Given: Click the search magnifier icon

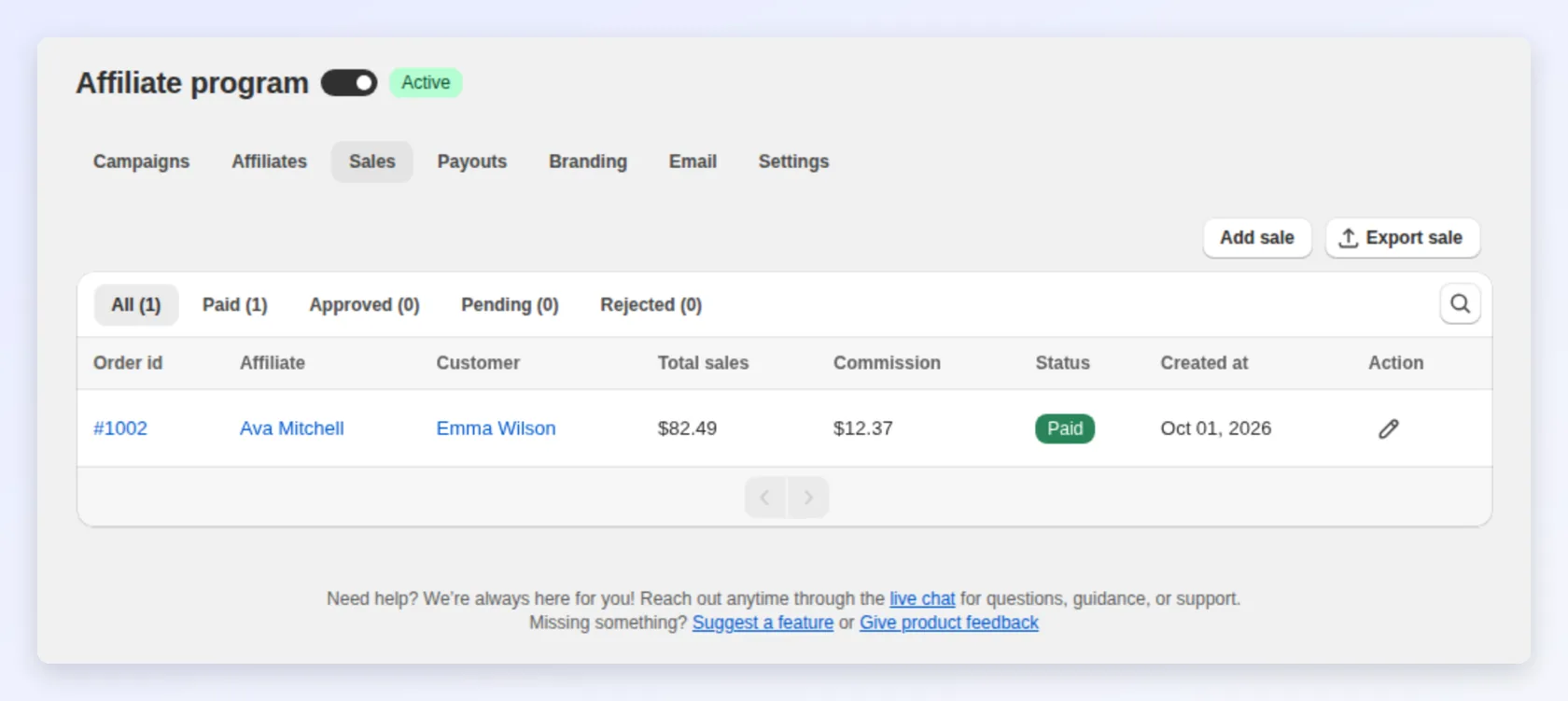Looking at the screenshot, I should (x=1460, y=304).
